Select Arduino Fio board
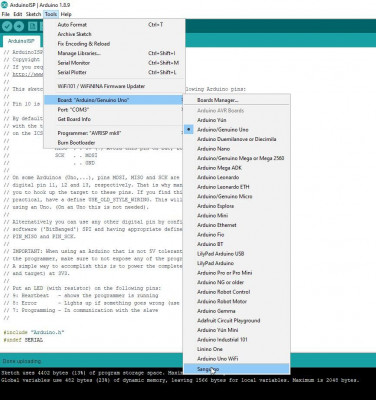Image resolution: width=376 pixels, height=400 pixels. click(237, 235)
